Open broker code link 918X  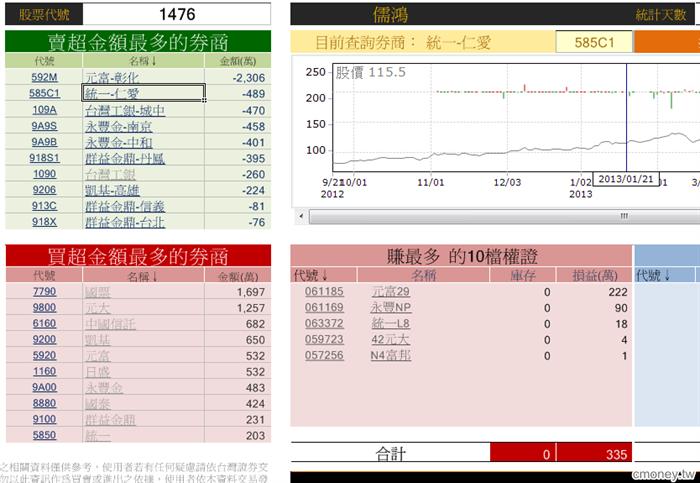point(44,222)
